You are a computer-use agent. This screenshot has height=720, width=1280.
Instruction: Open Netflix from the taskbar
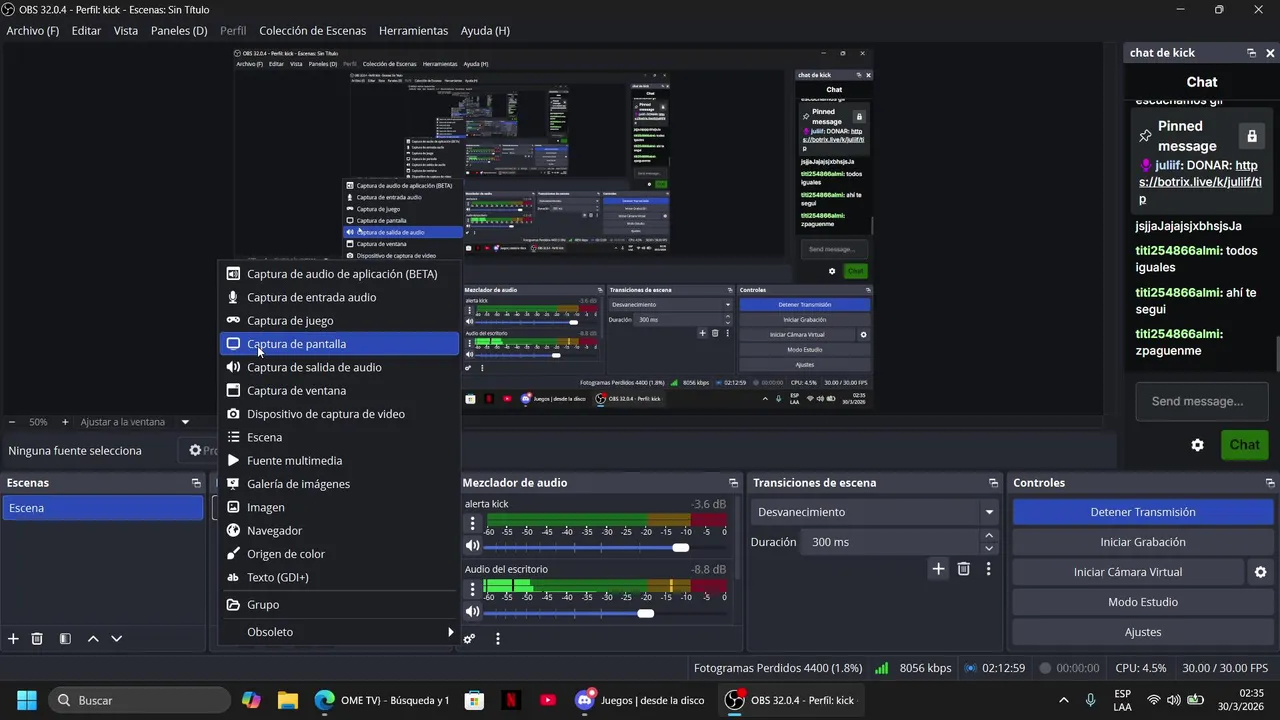[511, 700]
